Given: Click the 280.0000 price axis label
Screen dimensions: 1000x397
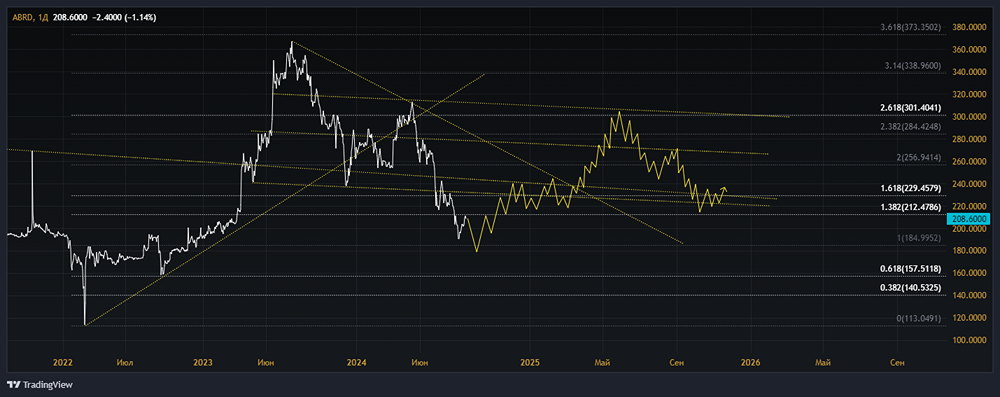Looking at the screenshot, I should click(x=968, y=139).
